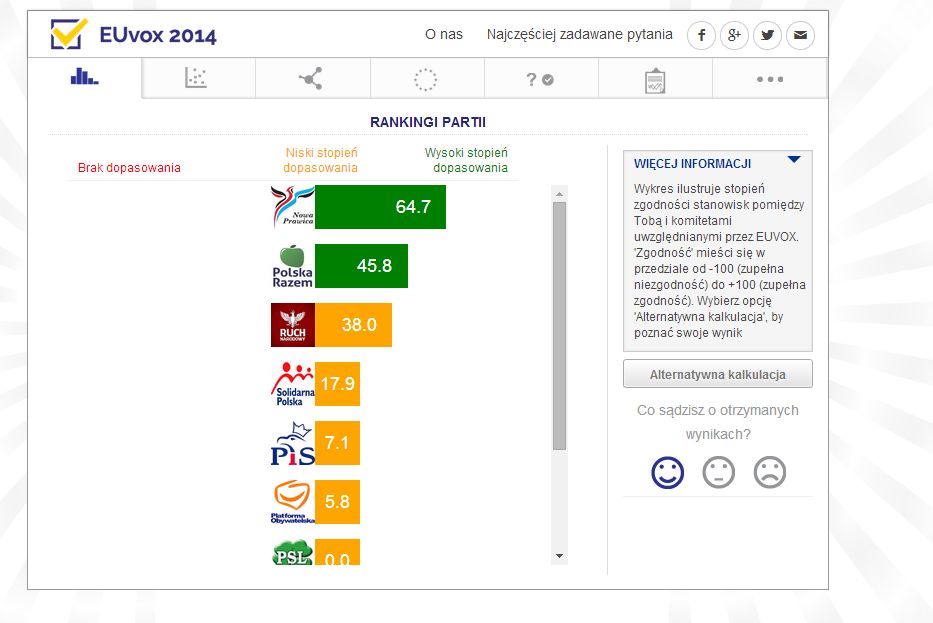The height and width of the screenshot is (623, 933).
Task: Click the Solidarna Polska party logo
Action: (293, 384)
